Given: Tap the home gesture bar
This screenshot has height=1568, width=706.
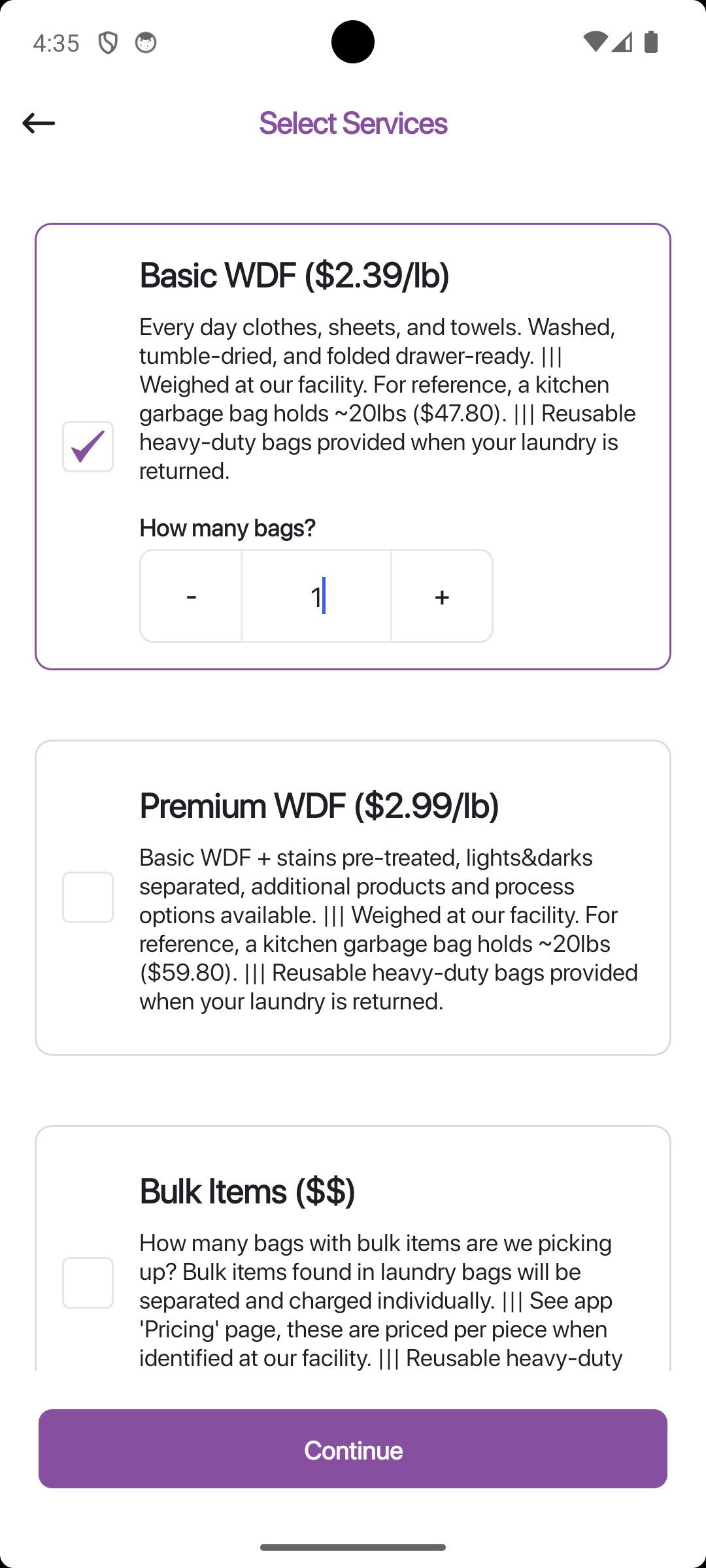Looking at the screenshot, I should [353, 1547].
